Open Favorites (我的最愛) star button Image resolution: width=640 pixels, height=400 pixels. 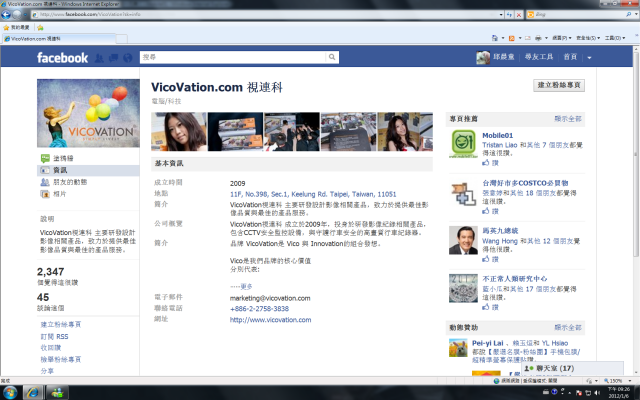click(x=16, y=27)
